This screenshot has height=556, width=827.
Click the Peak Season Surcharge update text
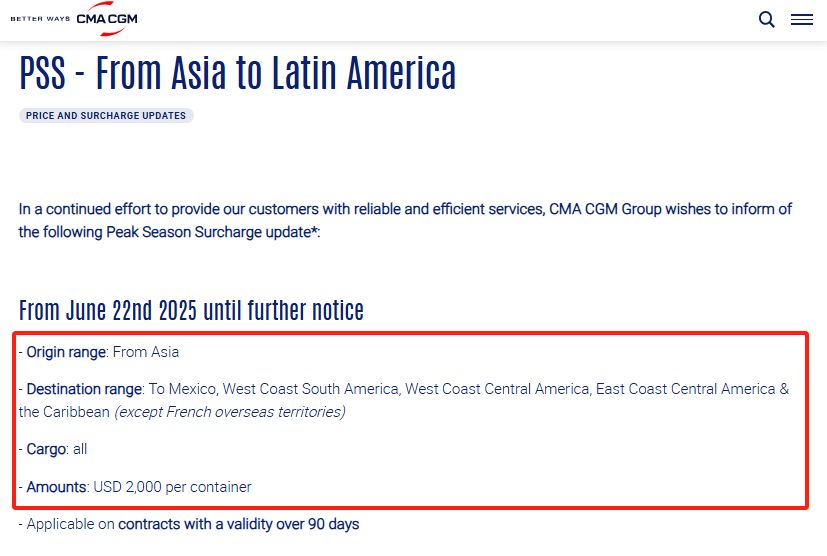(x=210, y=232)
